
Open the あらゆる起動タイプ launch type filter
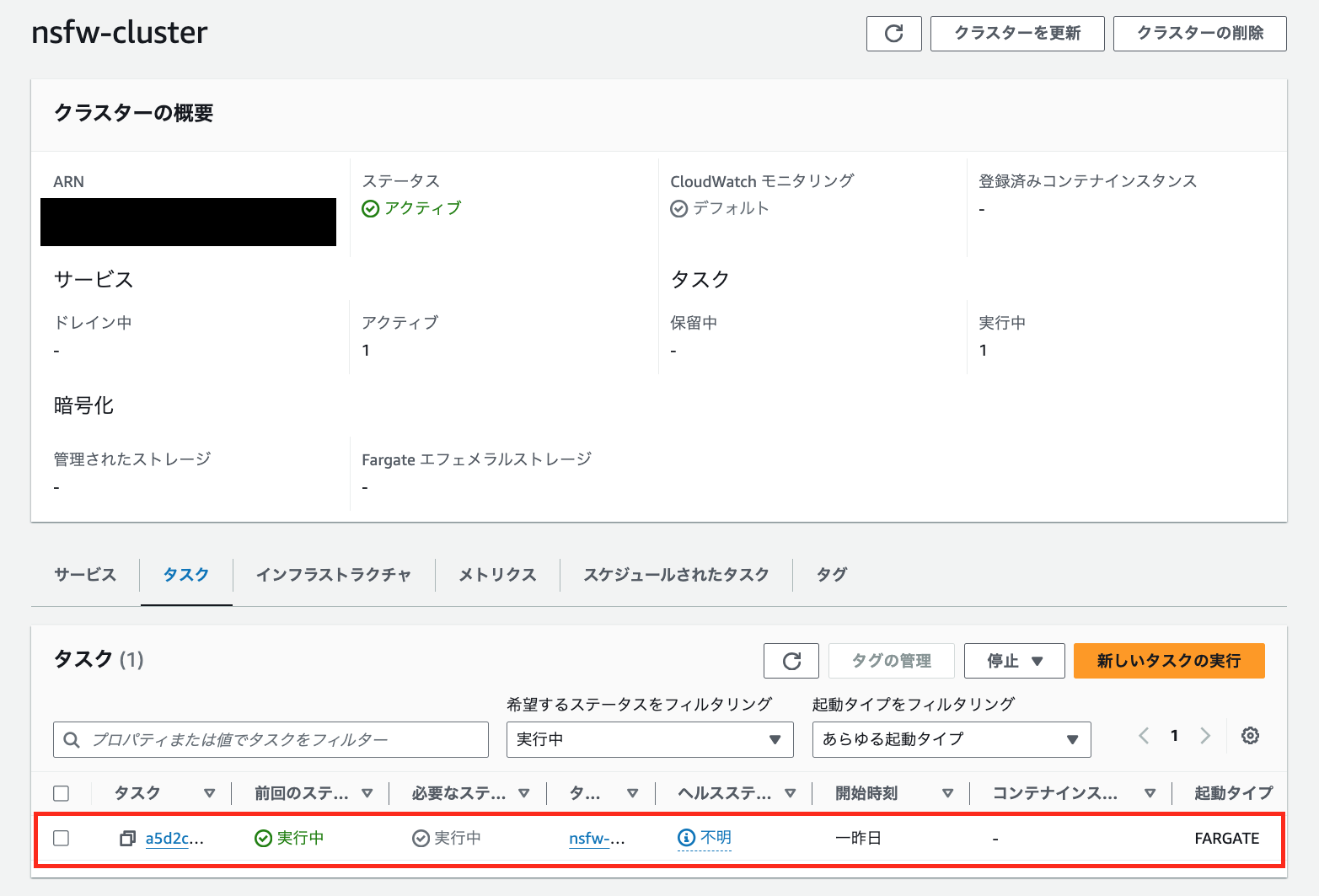(x=951, y=739)
